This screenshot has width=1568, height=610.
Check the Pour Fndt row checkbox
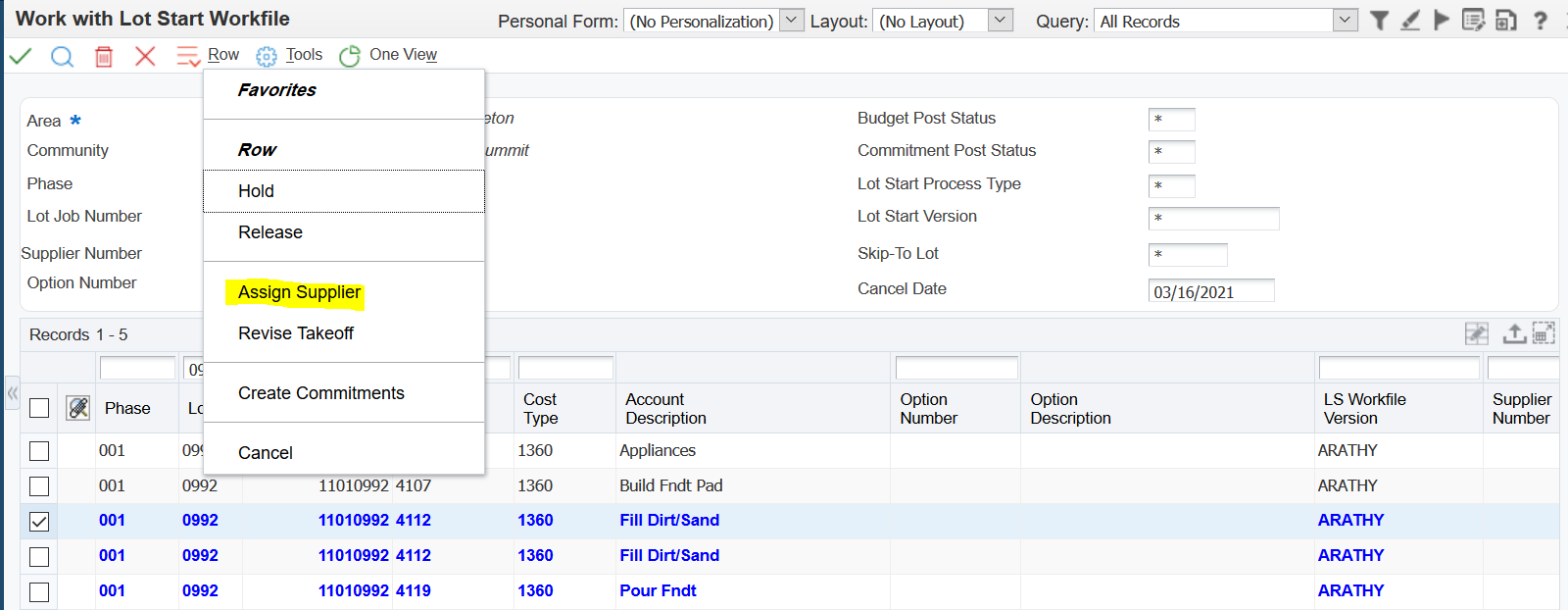pyautogui.click(x=39, y=592)
